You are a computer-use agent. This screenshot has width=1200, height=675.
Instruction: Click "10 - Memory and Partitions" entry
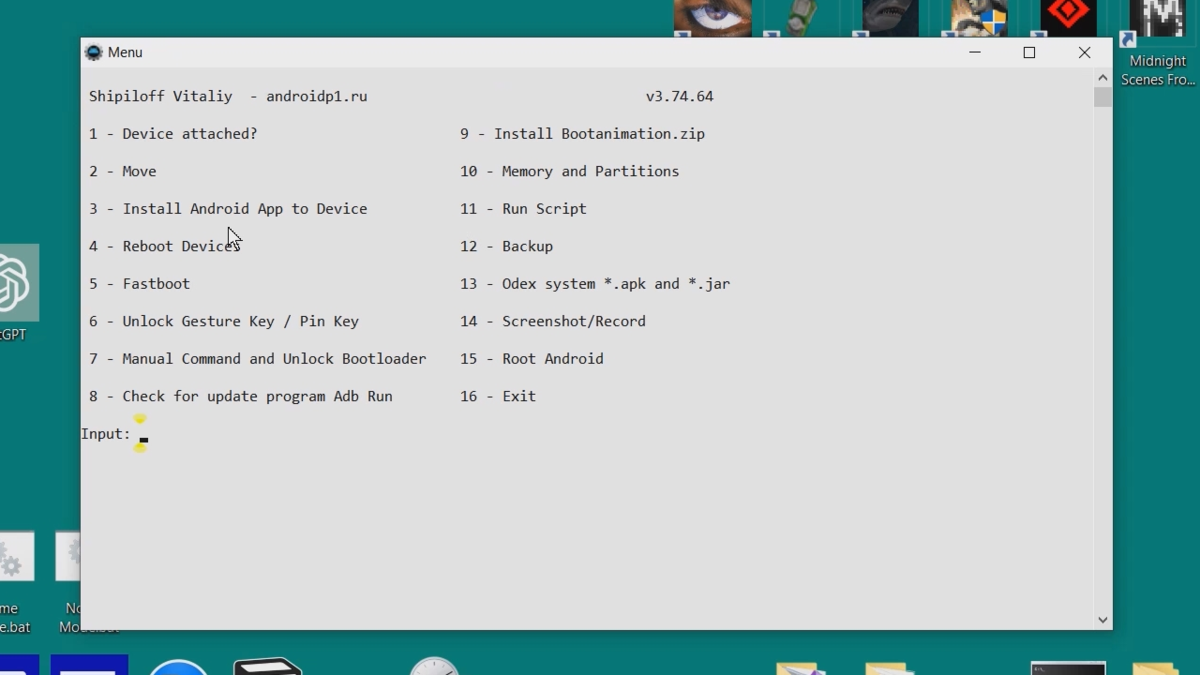(x=570, y=171)
